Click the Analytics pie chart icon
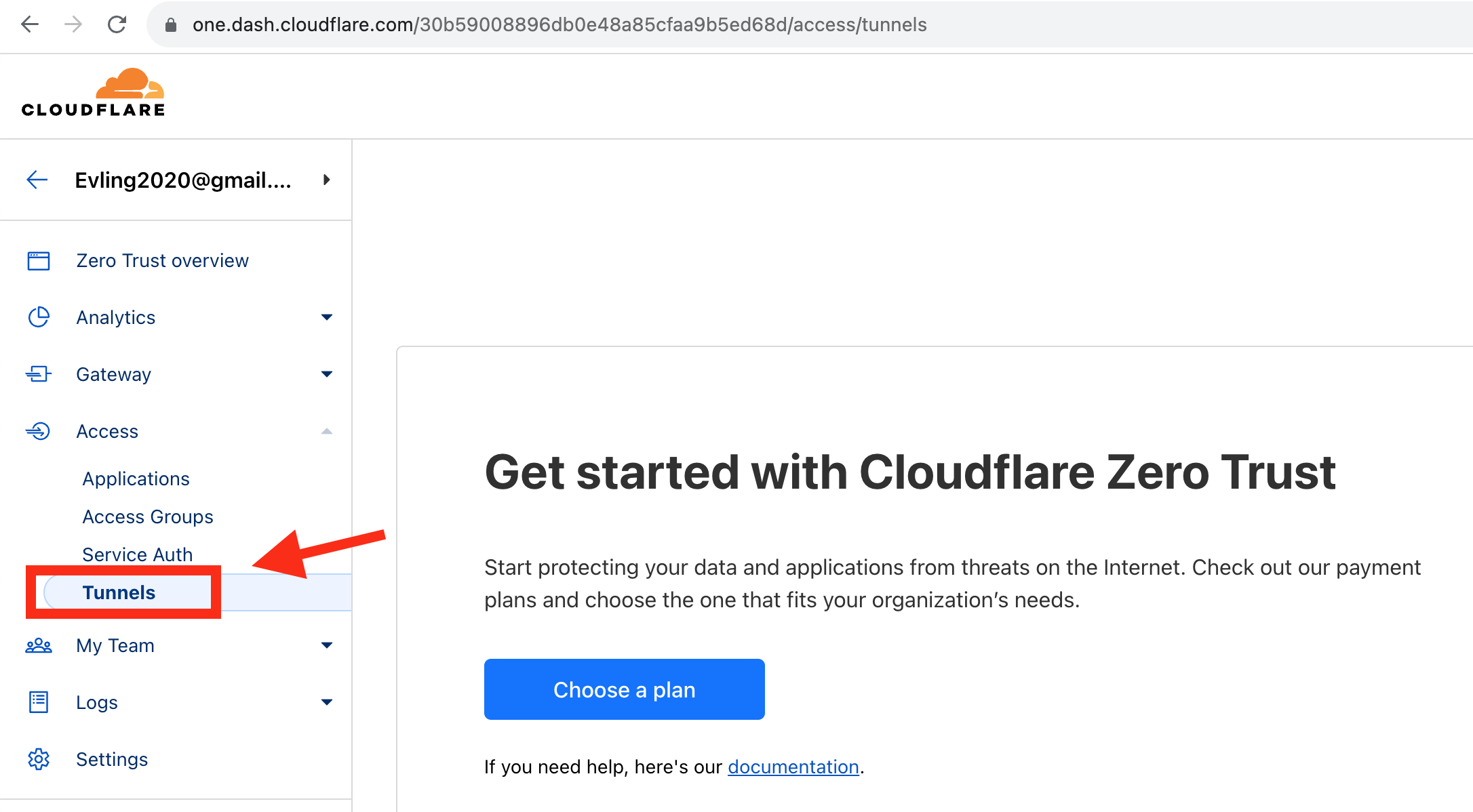1473x812 pixels. (39, 317)
